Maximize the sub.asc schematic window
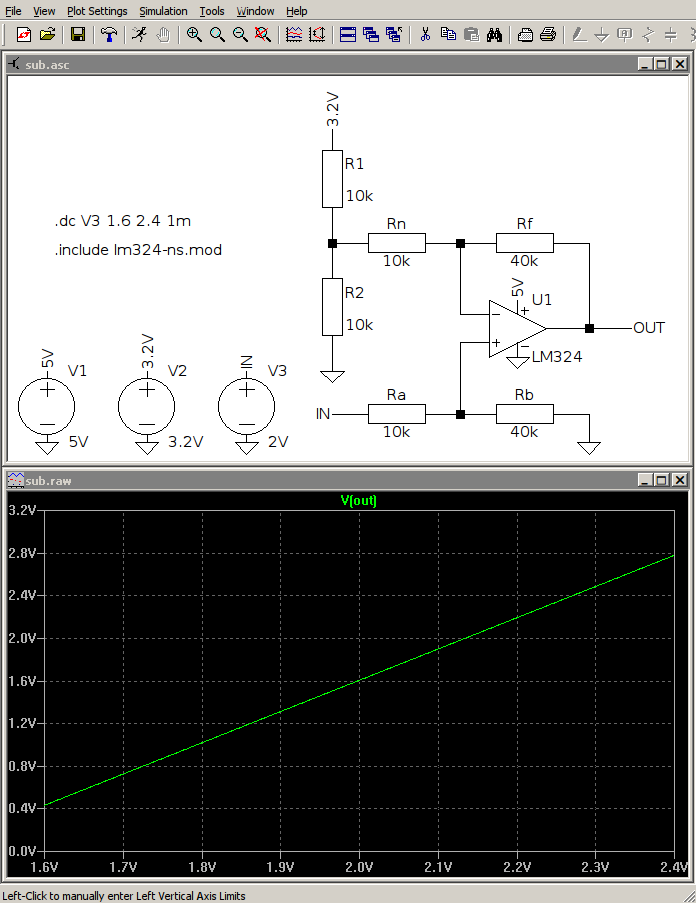The width and height of the screenshot is (696, 903). [662, 64]
